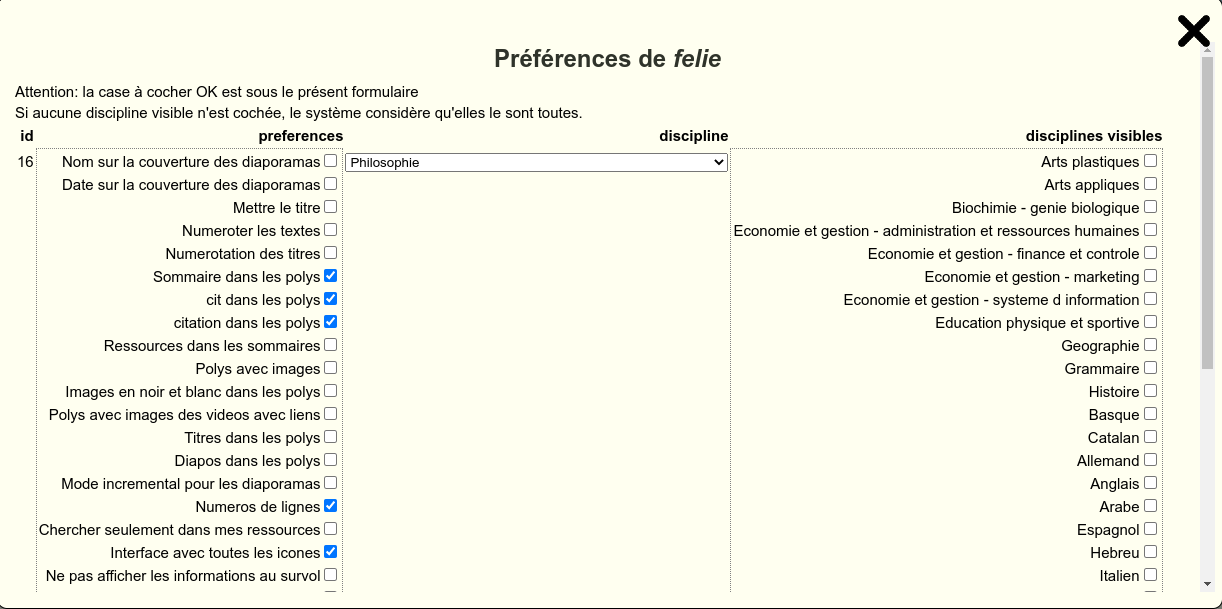Disable the Numeros de lignes checkbox
The height and width of the screenshot is (609, 1222).
330,506
